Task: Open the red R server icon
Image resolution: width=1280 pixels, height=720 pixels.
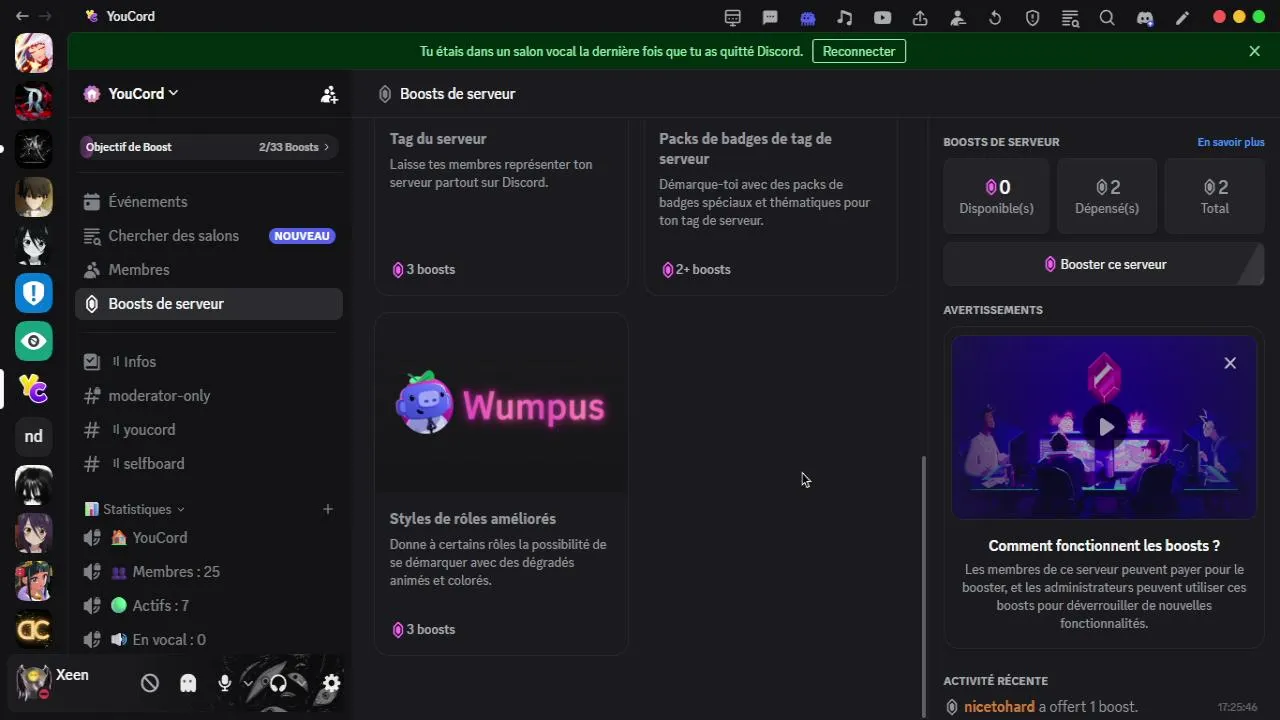Action: tap(34, 100)
